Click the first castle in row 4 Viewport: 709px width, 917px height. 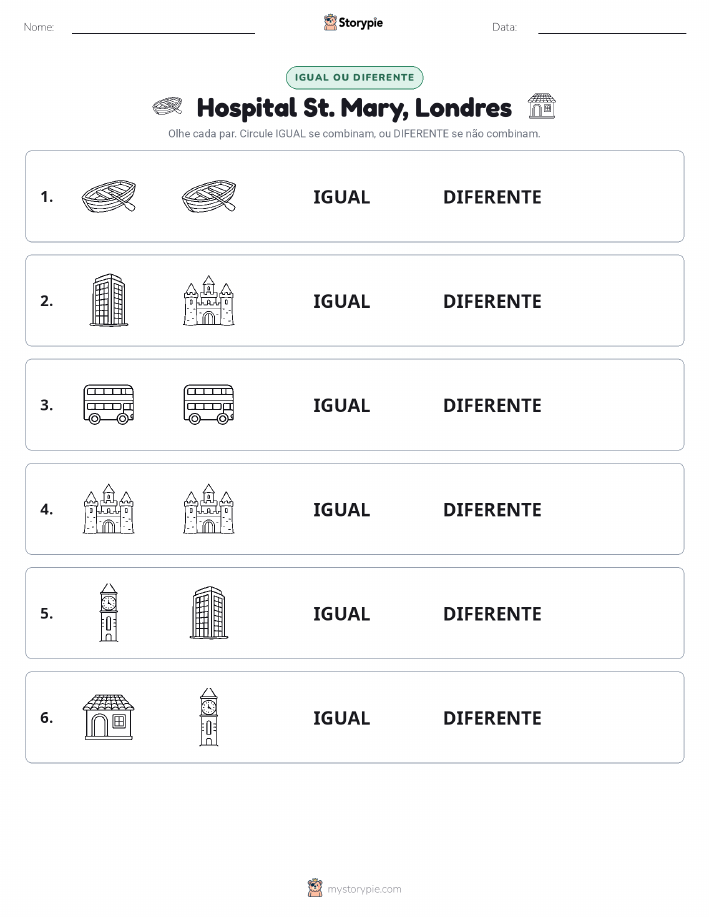109,509
